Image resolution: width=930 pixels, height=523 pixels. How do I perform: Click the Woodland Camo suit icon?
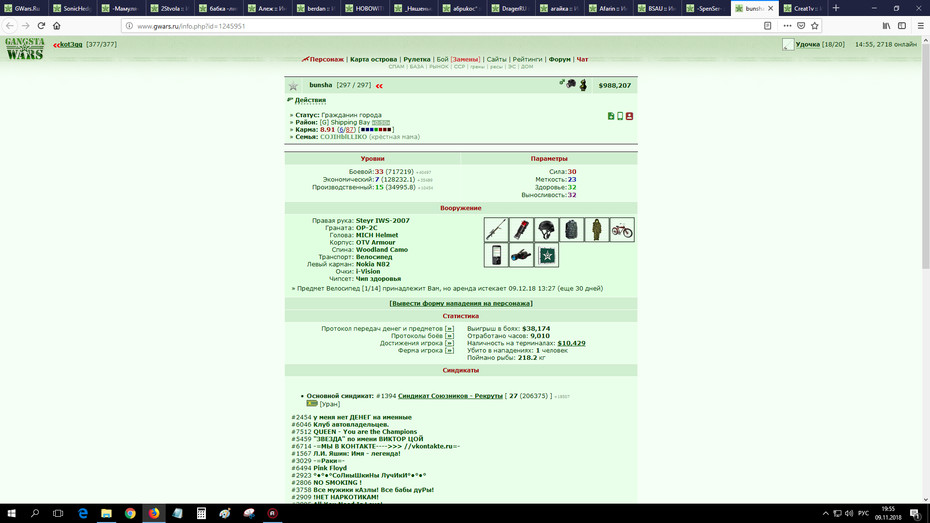click(597, 229)
